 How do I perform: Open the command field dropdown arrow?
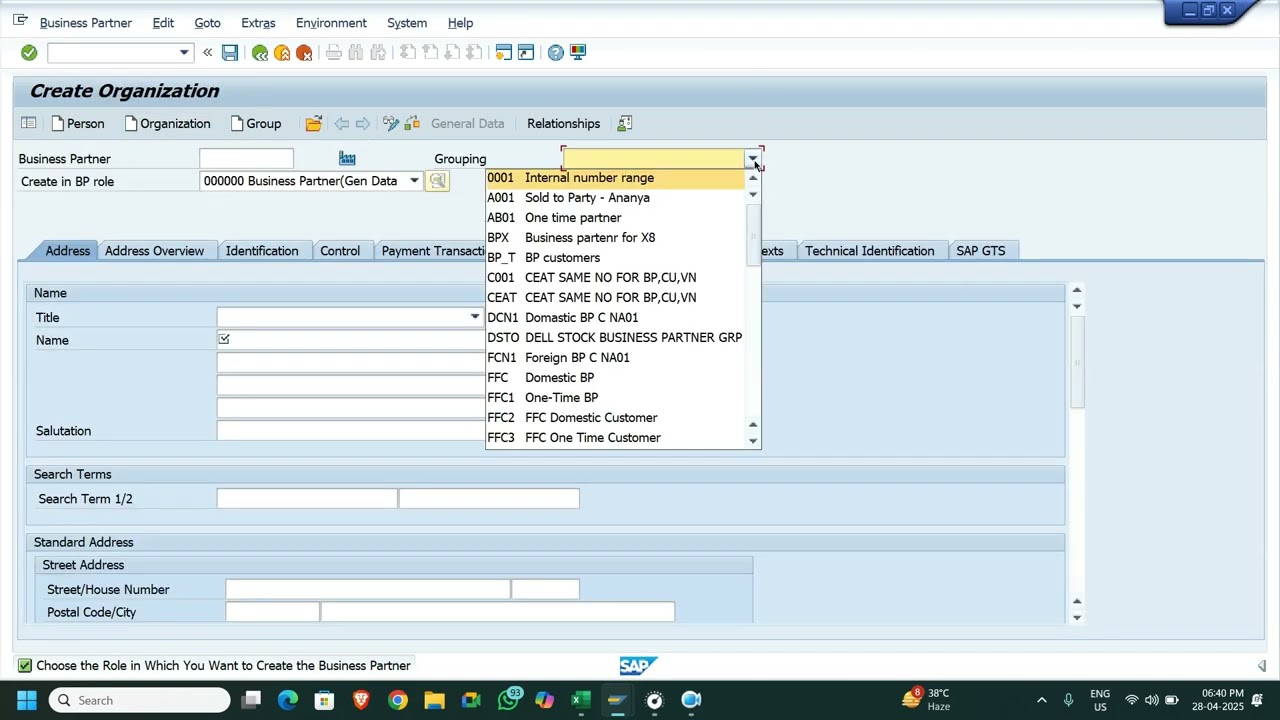click(184, 53)
